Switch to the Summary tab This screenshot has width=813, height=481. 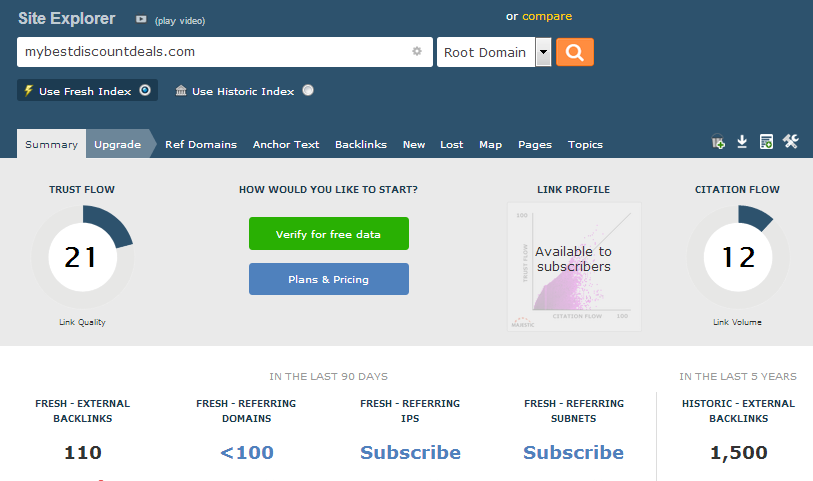click(x=51, y=144)
